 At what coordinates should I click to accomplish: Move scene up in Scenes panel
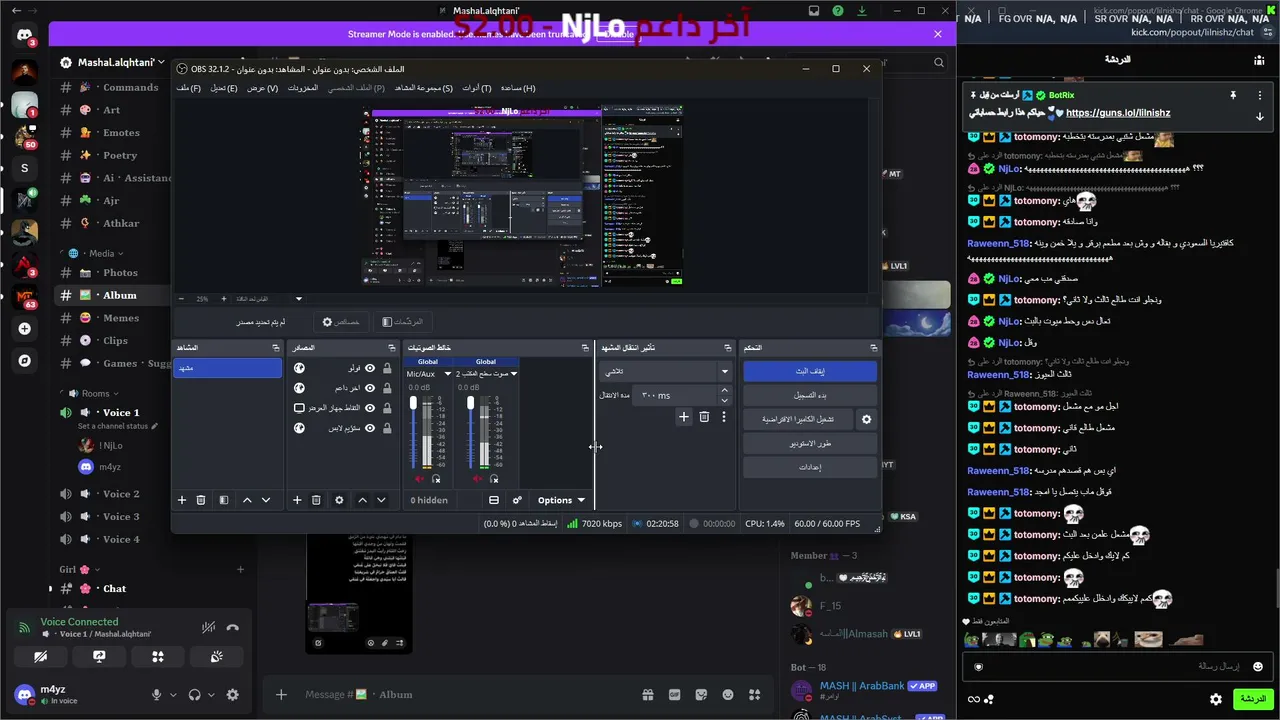[x=247, y=500]
